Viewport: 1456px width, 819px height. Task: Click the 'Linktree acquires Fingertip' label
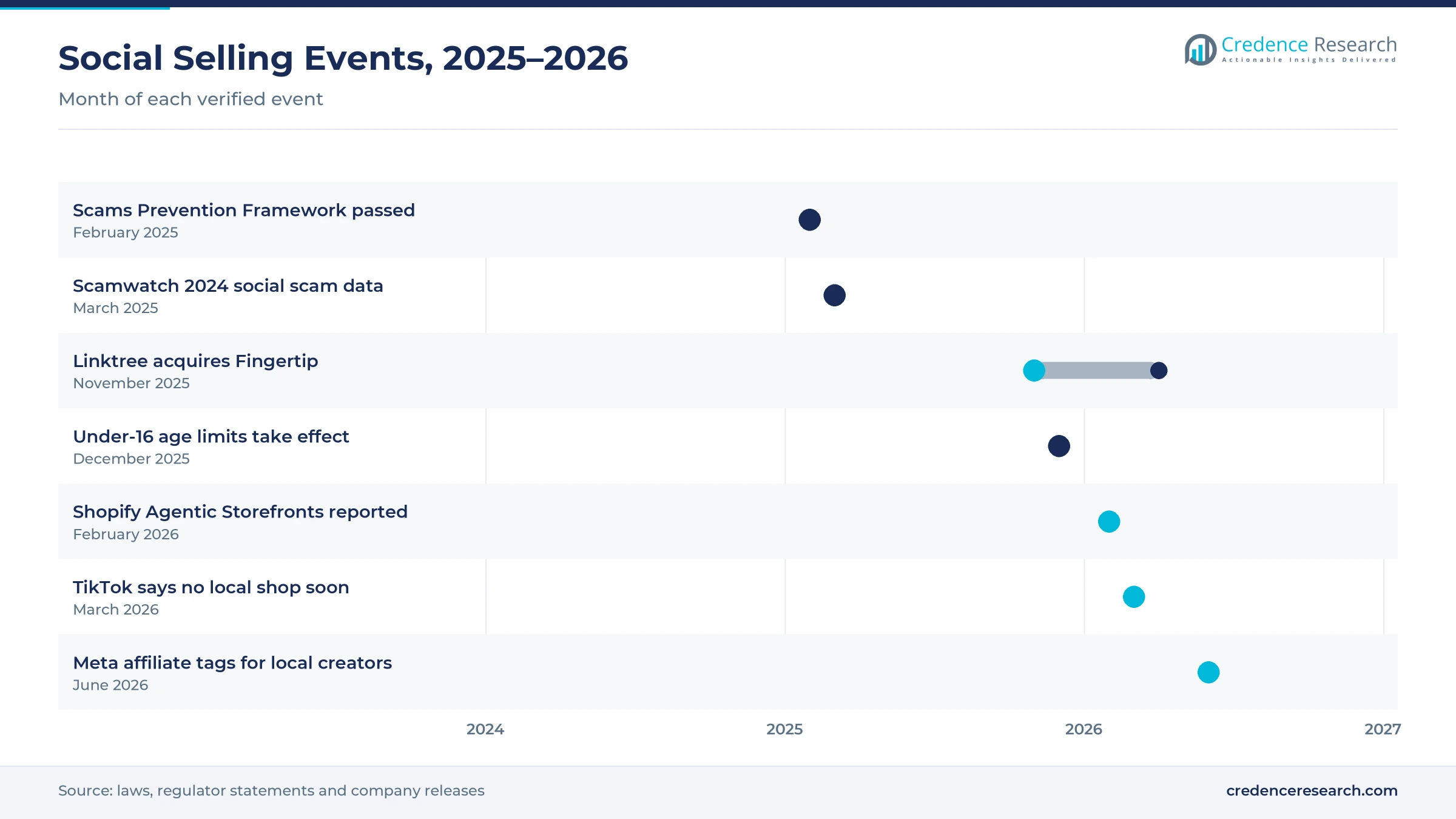tap(195, 361)
